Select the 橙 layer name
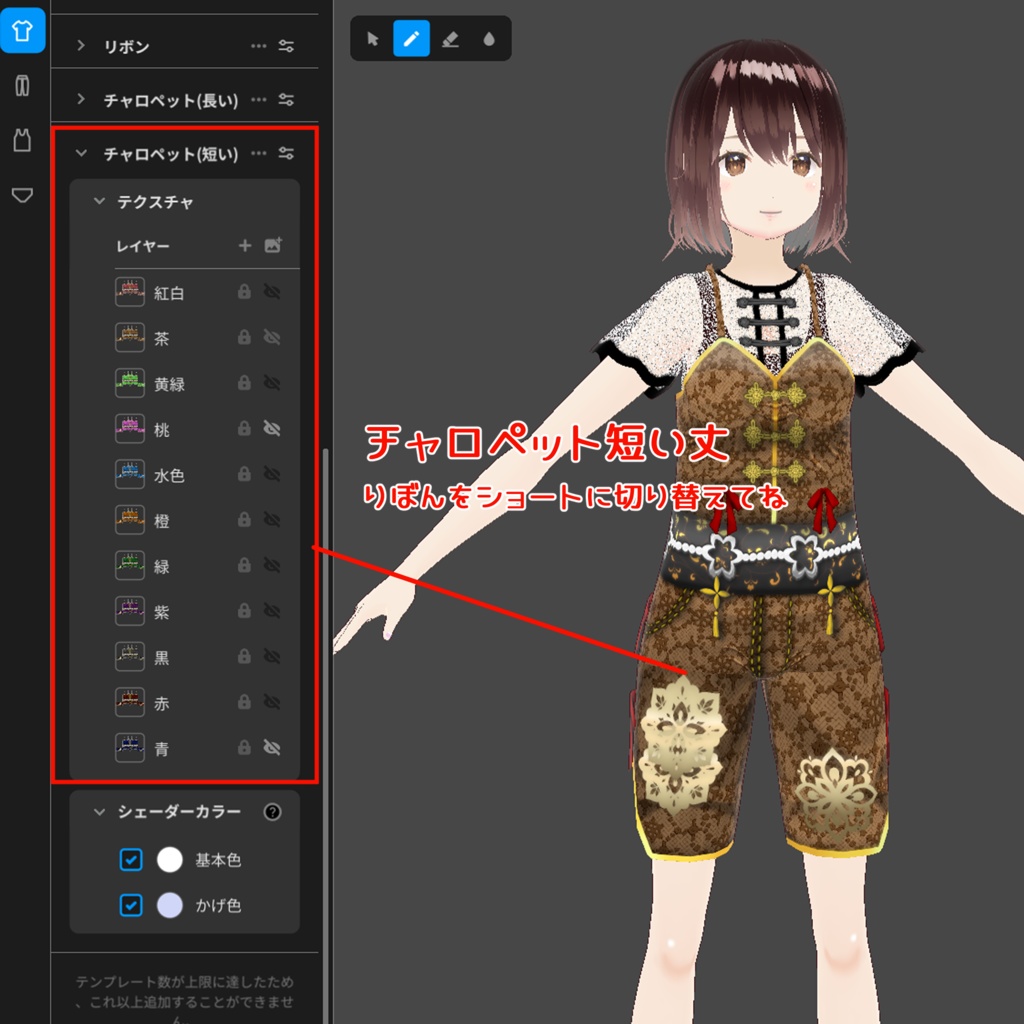 161,520
